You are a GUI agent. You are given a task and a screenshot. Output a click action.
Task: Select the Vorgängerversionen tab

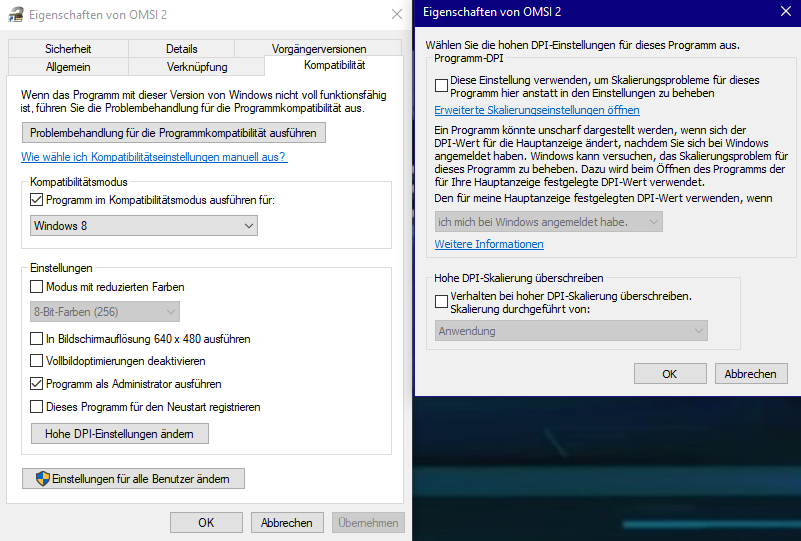point(319,49)
